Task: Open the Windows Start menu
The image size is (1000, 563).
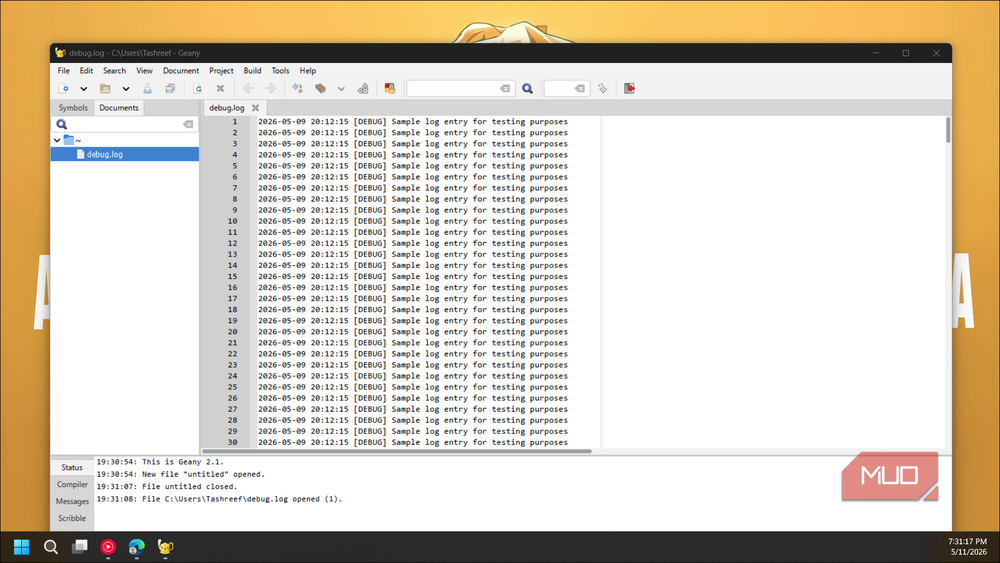Action: coord(22,547)
